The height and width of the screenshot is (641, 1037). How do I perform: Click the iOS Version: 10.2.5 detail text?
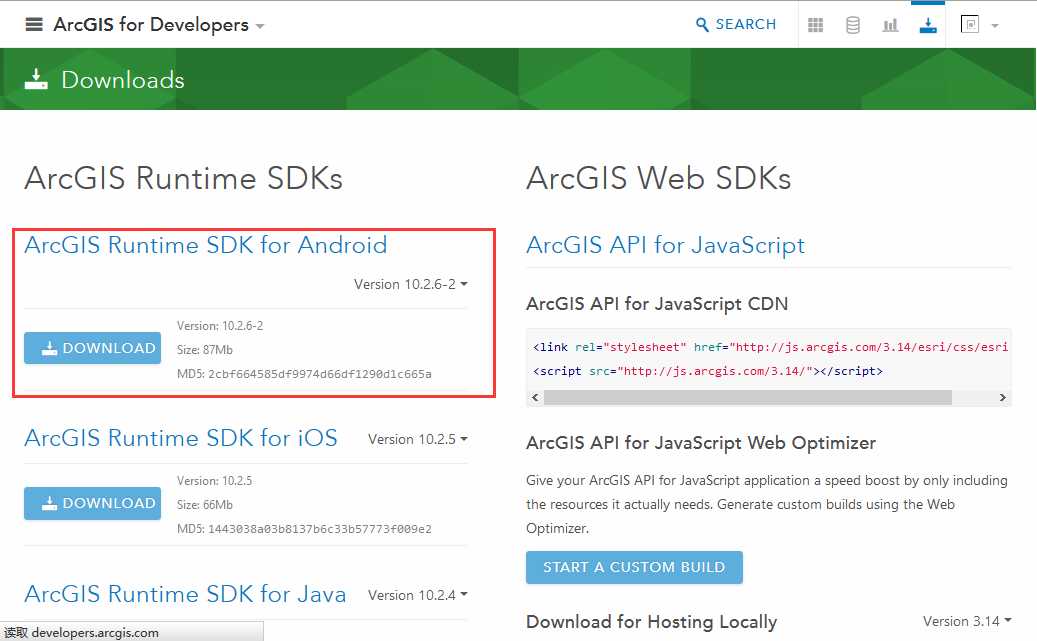pyautogui.click(x=214, y=481)
